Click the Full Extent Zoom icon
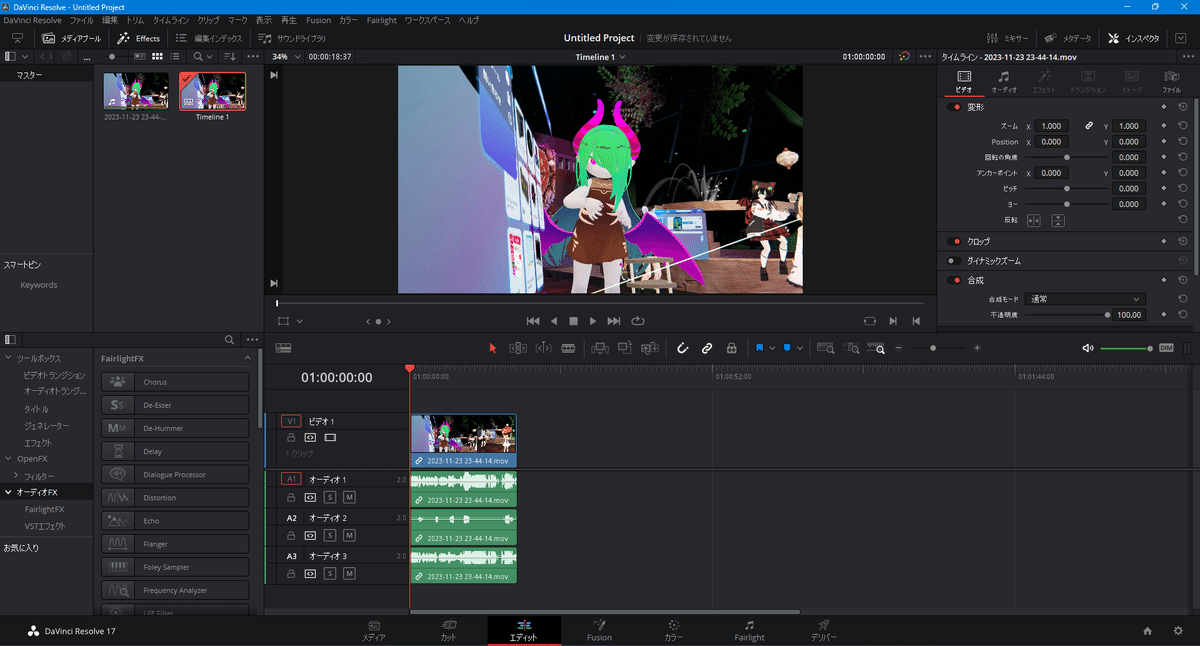This screenshot has height=646, width=1200. pos(826,348)
